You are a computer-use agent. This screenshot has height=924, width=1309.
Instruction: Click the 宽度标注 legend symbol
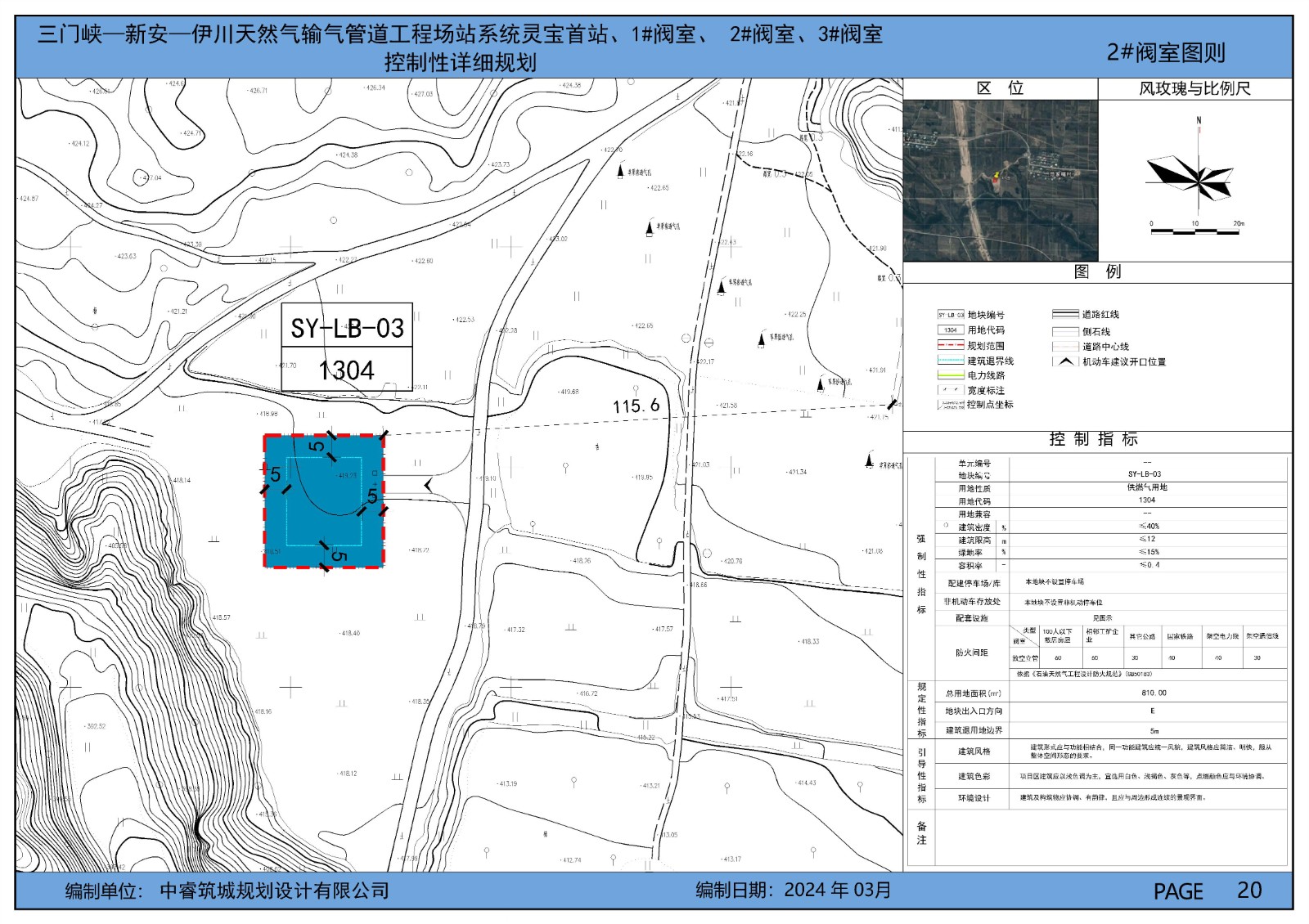pyautogui.click(x=950, y=390)
